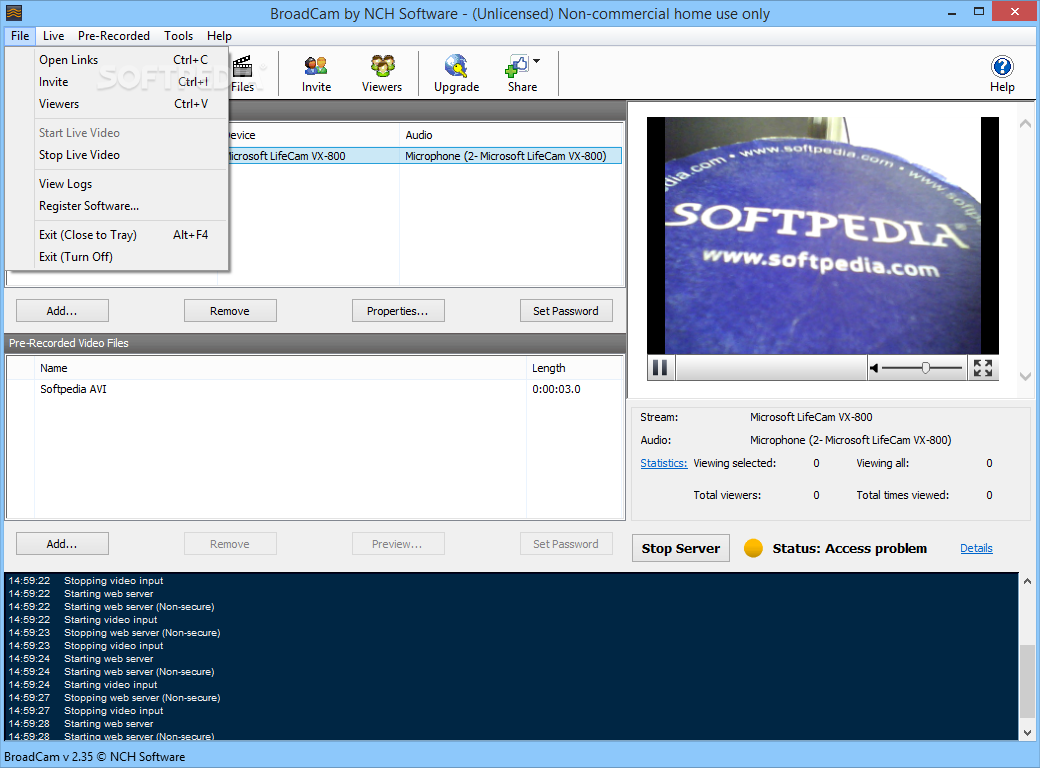
Task: Click the Stop Server button
Action: (x=681, y=548)
